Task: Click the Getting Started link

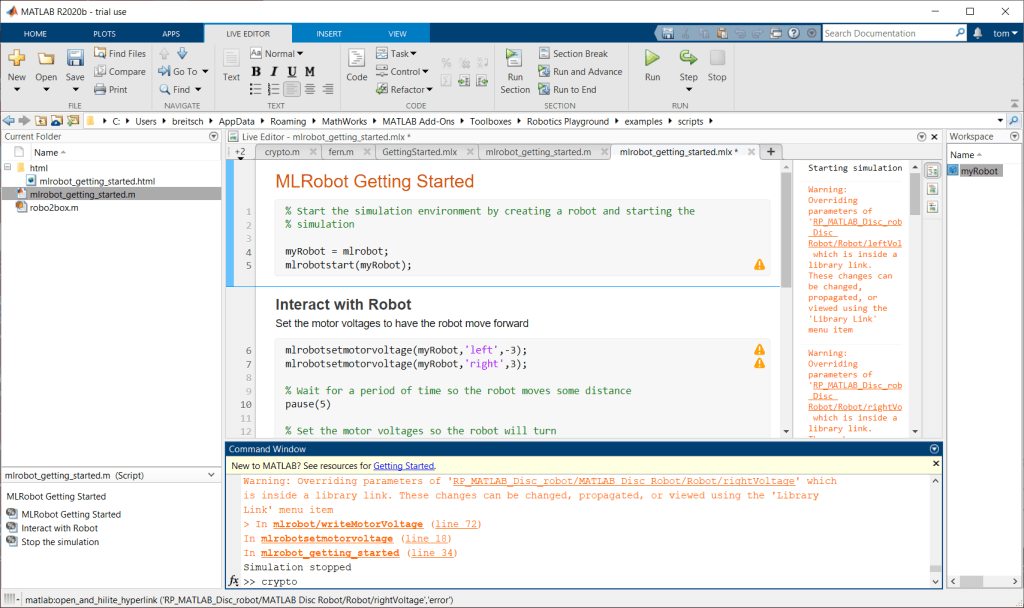Action: 403,466
